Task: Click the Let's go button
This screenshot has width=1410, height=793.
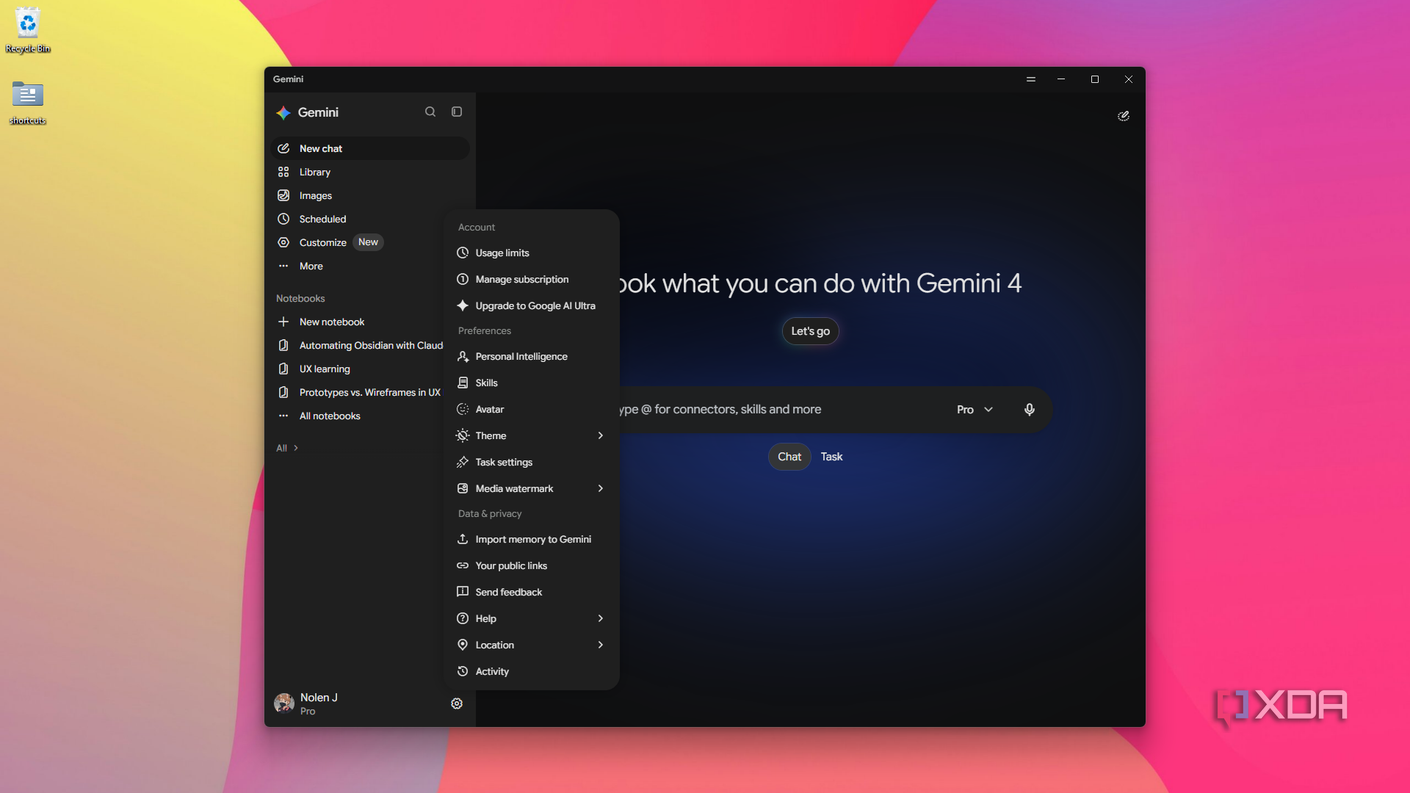Action: point(810,331)
